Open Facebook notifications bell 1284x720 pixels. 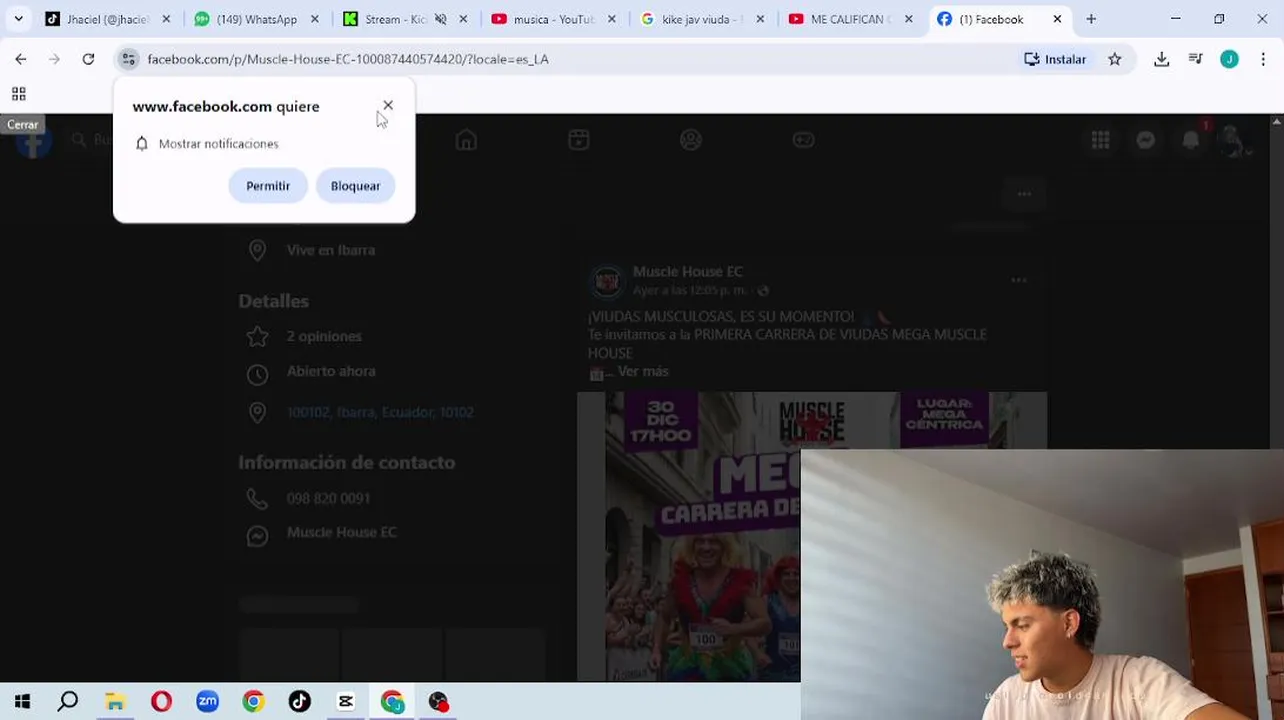tap(1190, 141)
